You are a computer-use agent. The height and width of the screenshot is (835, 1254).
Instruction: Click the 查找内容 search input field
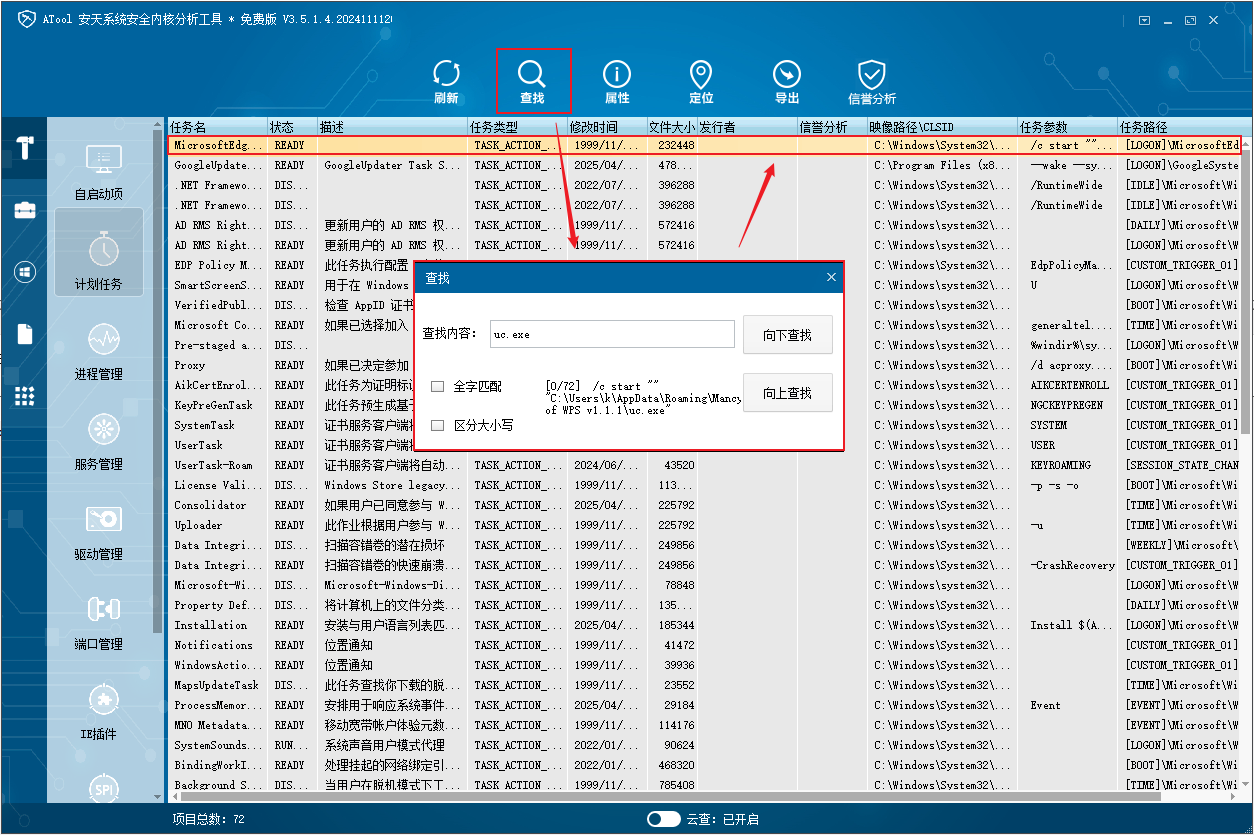tap(612, 334)
